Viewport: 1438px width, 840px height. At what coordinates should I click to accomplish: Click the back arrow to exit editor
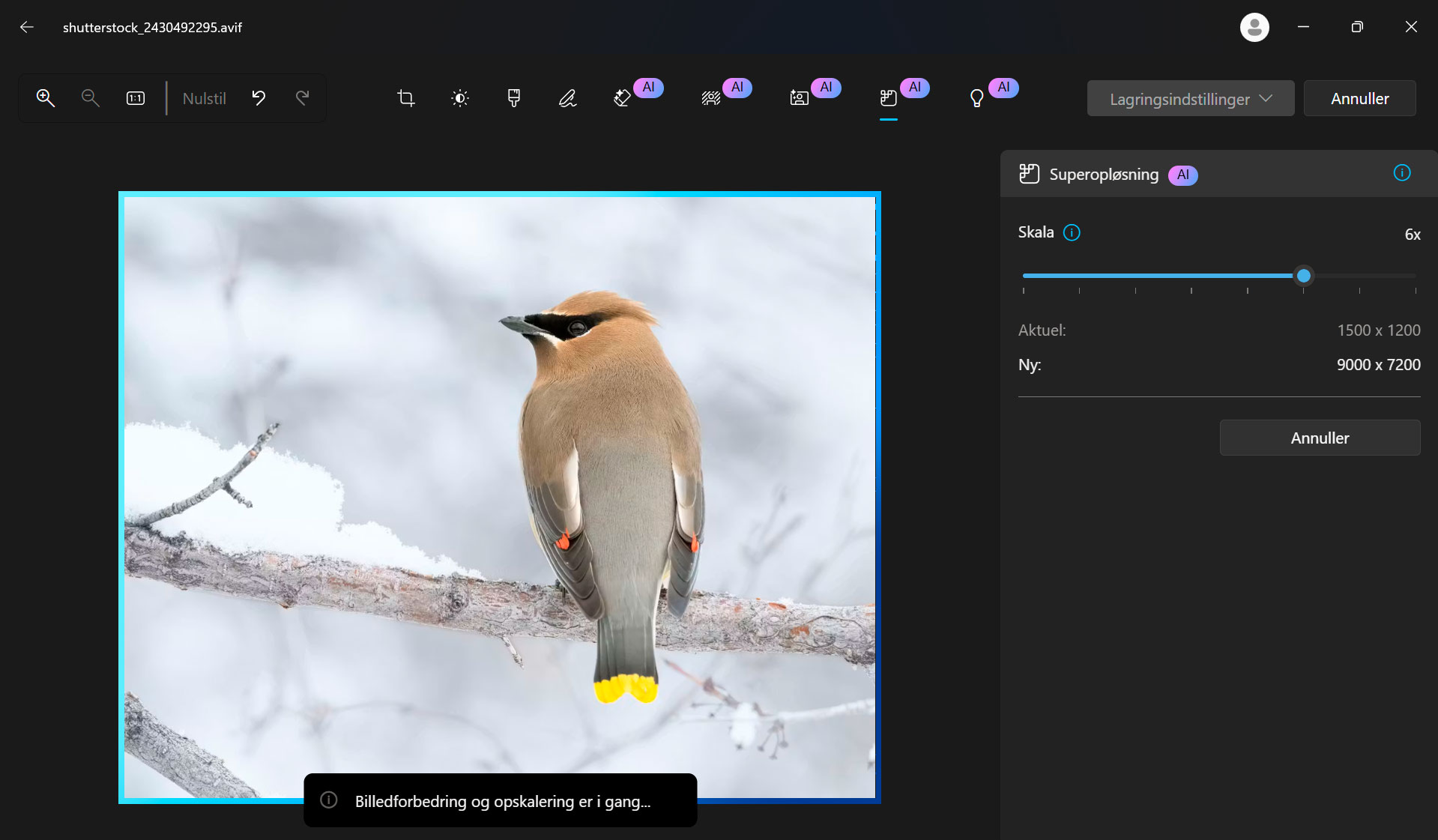(27, 28)
